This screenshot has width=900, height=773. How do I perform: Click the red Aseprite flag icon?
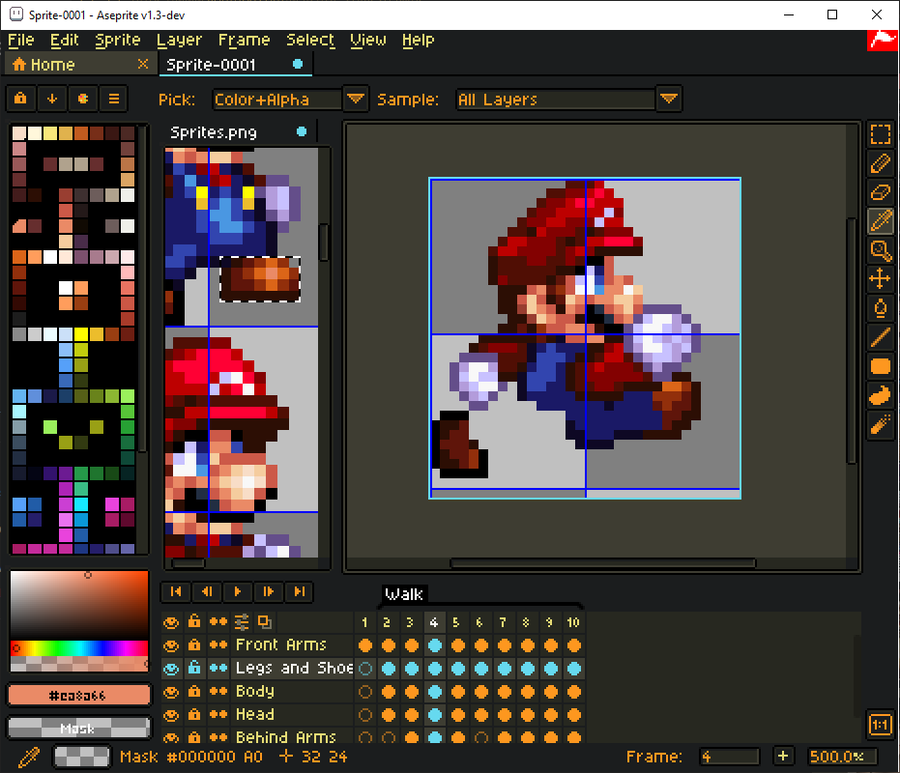pyautogui.click(x=882, y=40)
